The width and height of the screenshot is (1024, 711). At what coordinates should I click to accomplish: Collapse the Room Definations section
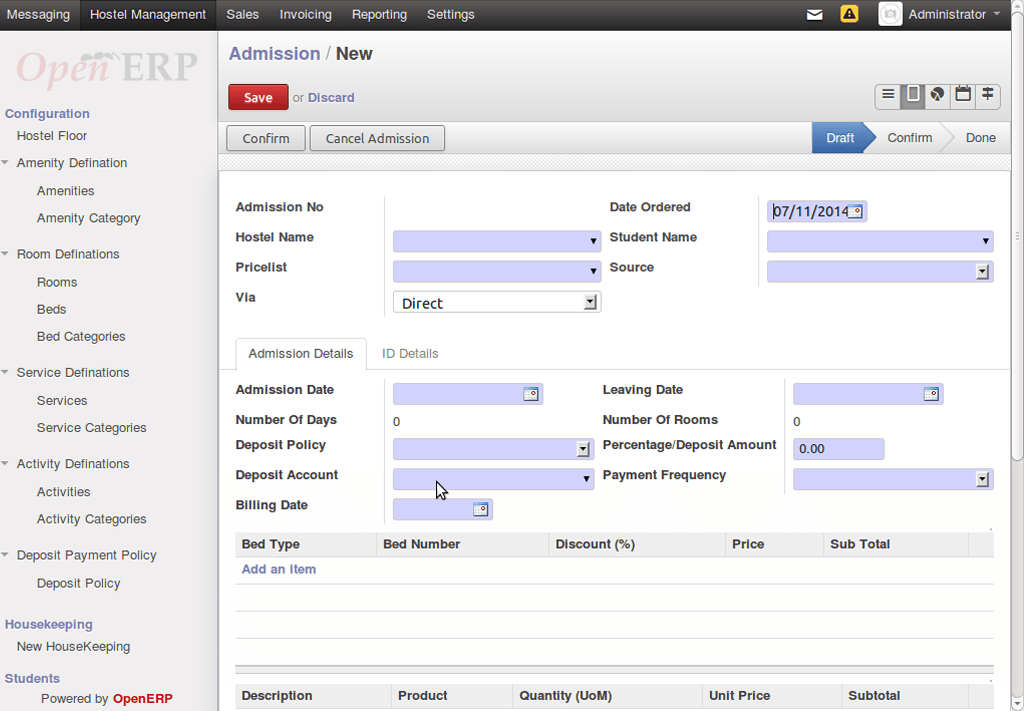pos(5,254)
